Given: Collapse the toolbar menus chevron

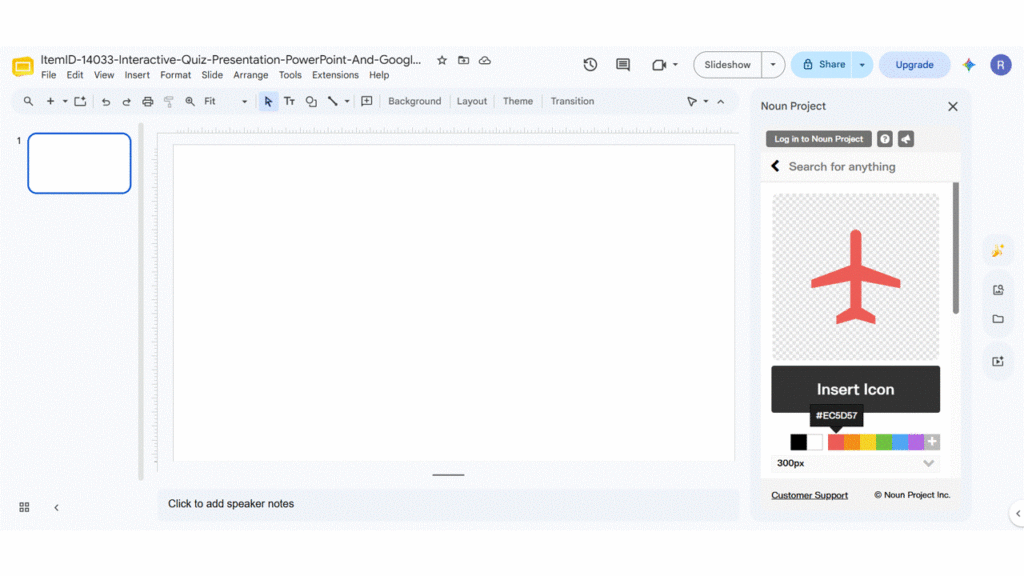Looking at the screenshot, I should point(721,101).
